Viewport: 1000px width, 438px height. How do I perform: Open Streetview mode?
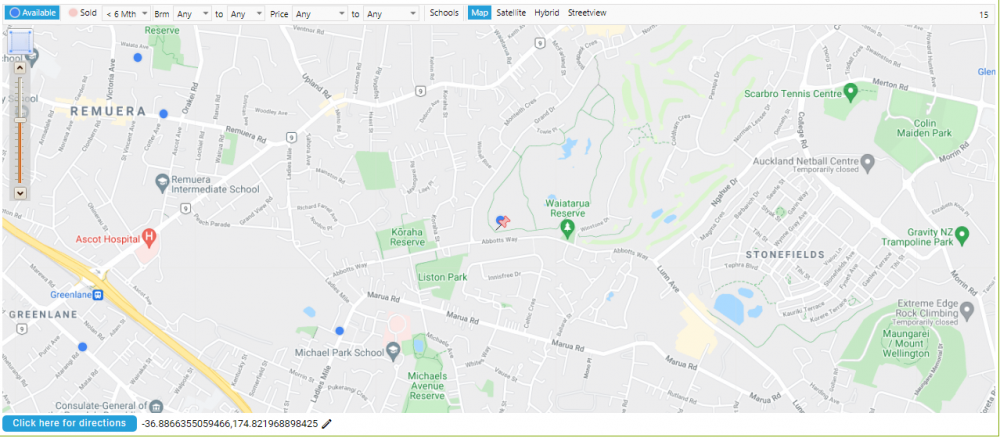coord(587,13)
